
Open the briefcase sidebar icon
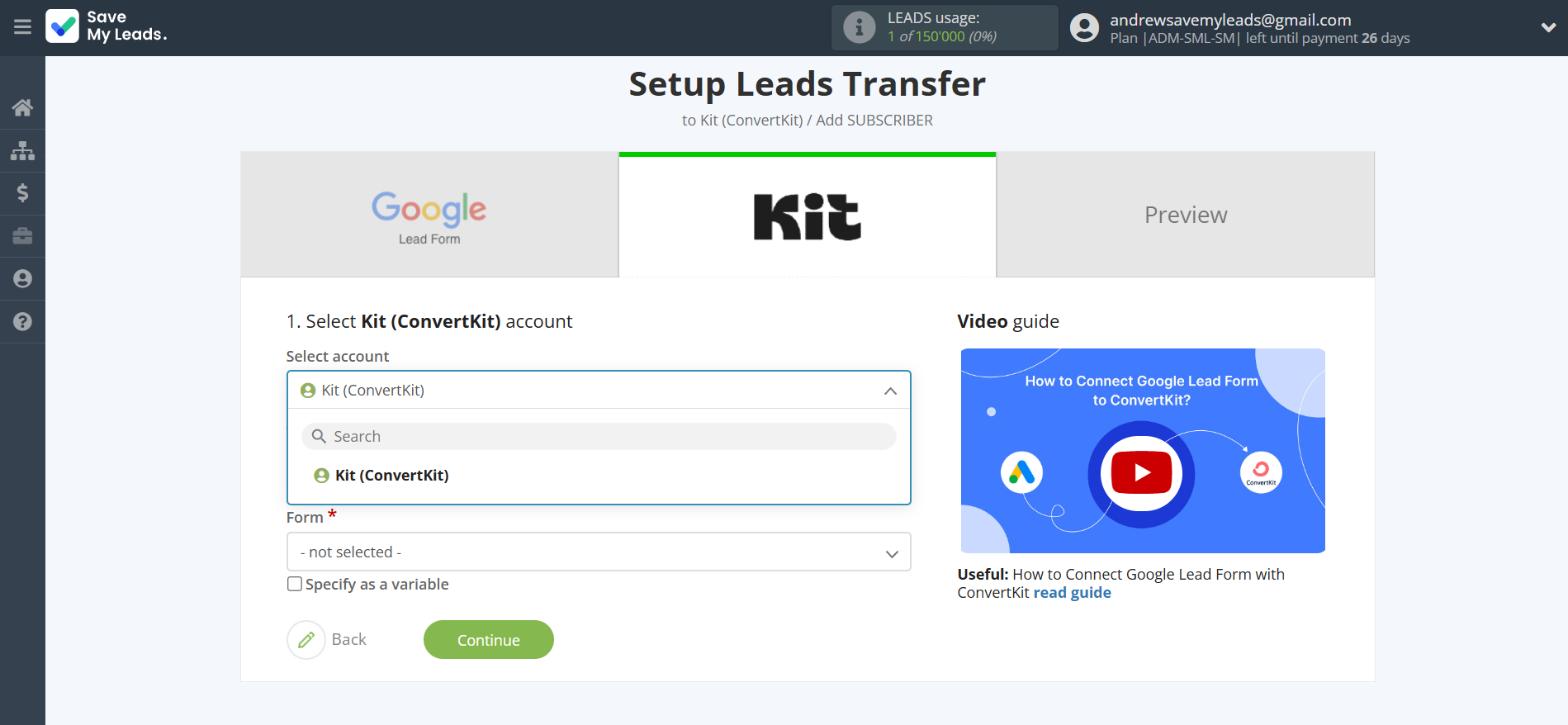click(22, 236)
